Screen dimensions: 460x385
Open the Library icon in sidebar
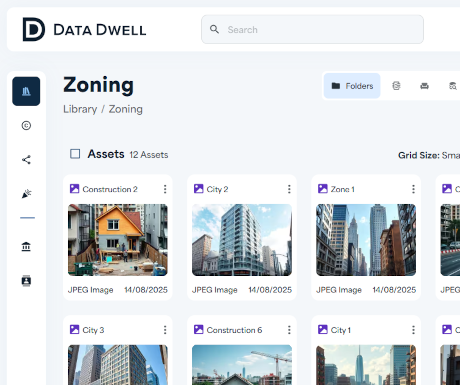tap(26, 91)
